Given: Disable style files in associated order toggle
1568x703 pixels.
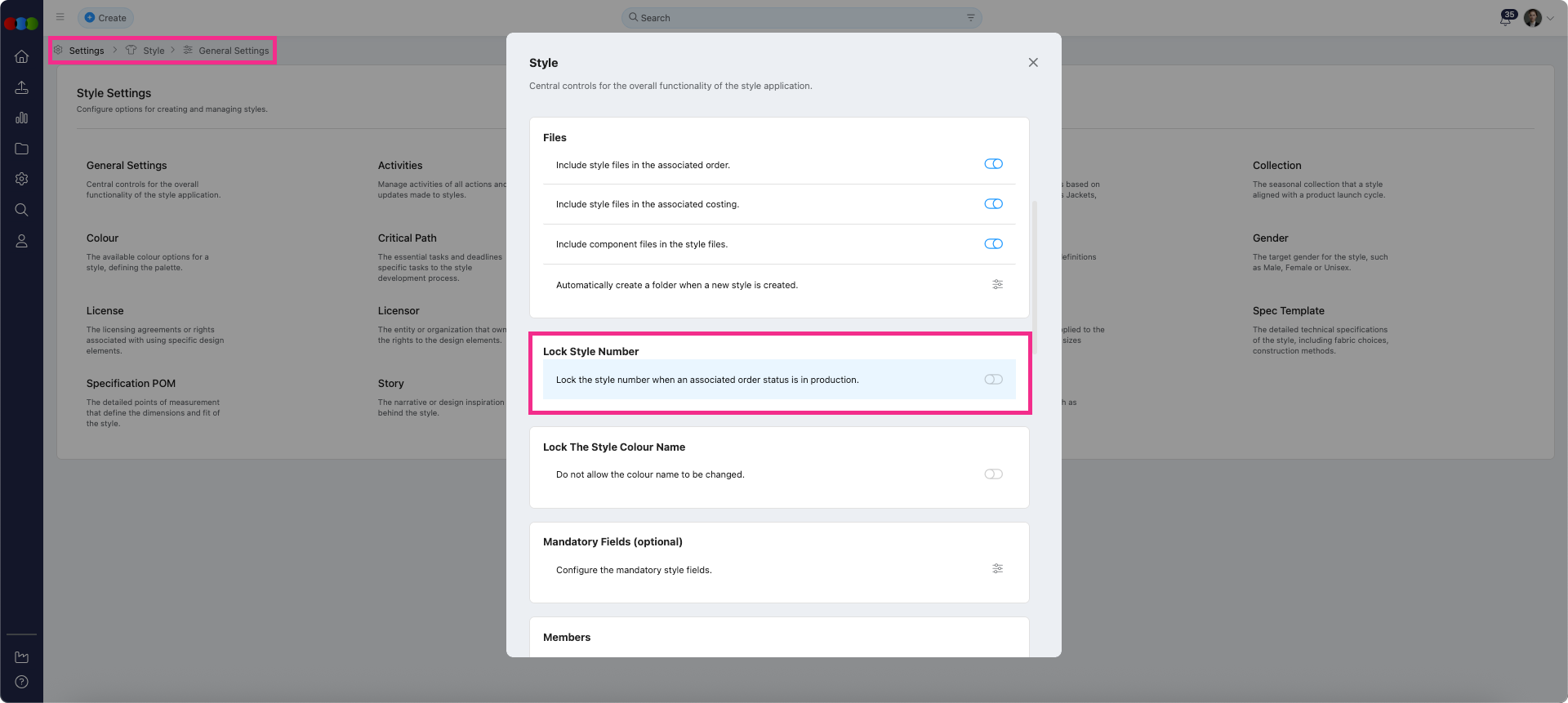Looking at the screenshot, I should [x=993, y=164].
